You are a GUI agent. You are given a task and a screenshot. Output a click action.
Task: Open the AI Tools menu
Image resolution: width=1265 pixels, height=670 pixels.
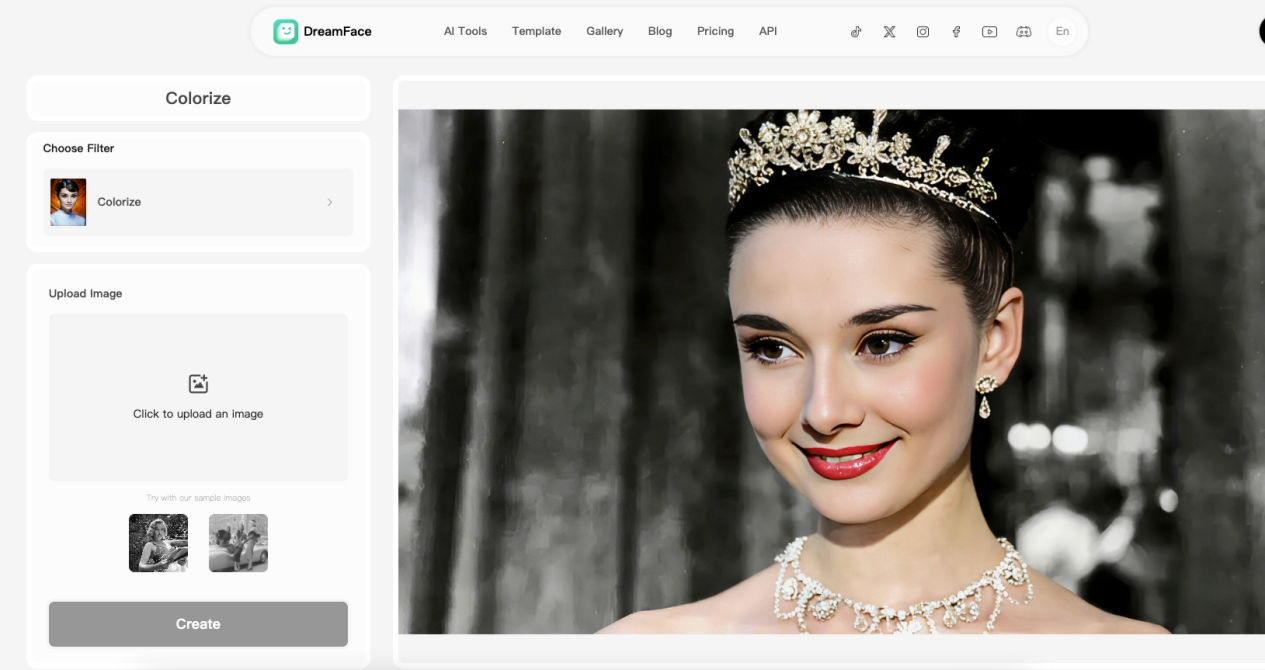465,31
